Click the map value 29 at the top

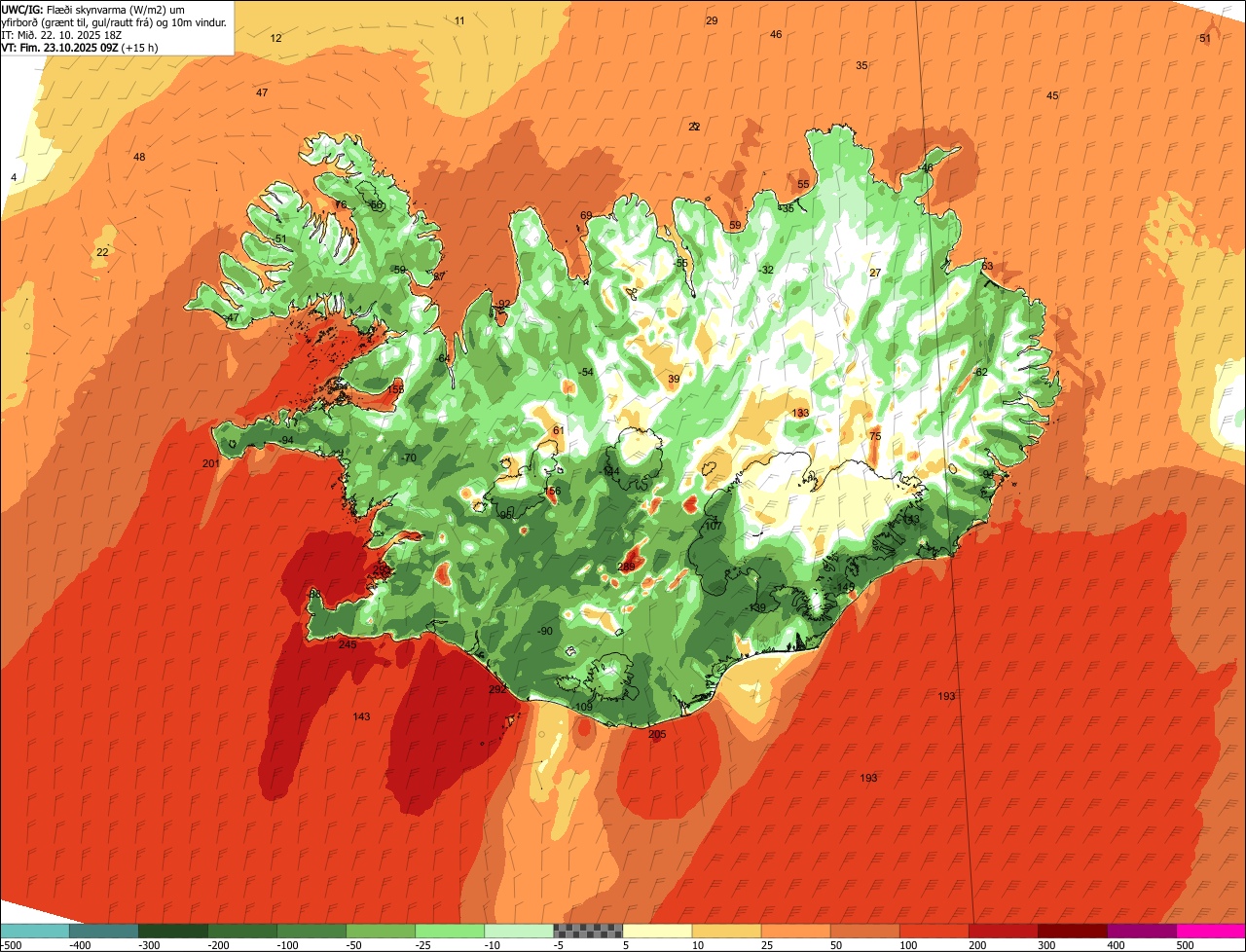pos(712,21)
